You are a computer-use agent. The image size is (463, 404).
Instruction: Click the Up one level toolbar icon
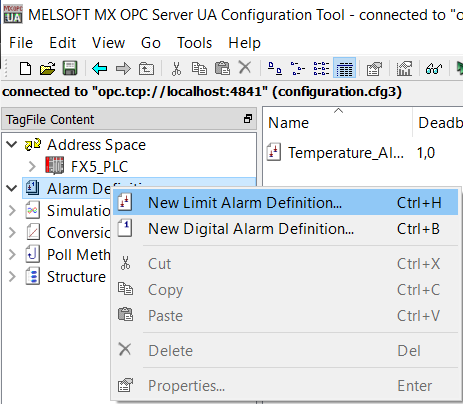(x=146, y=69)
